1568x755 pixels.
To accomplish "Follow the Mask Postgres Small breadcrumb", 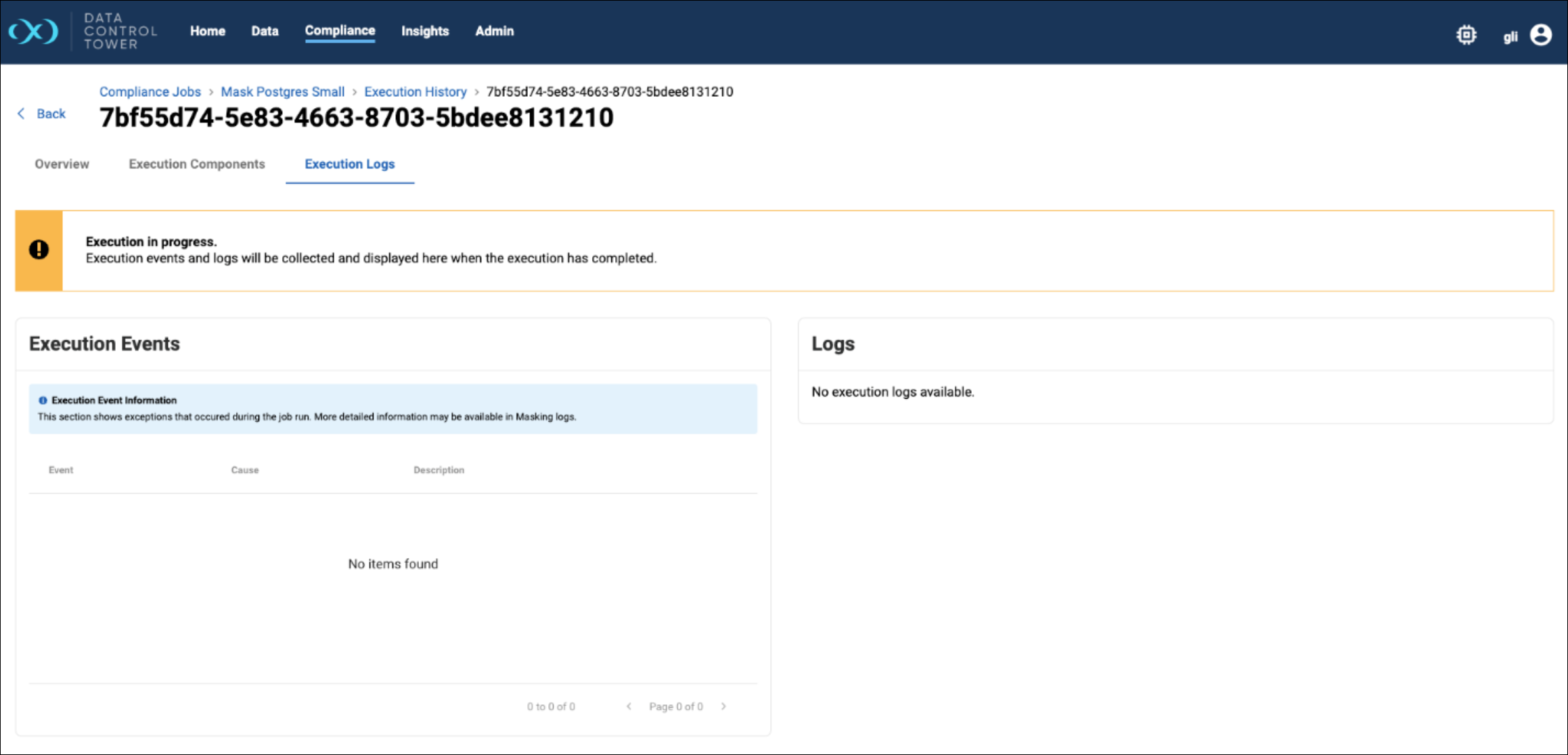I will click(282, 92).
